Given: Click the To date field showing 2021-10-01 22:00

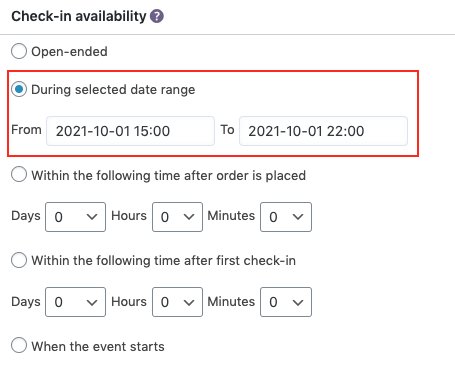Looking at the screenshot, I should [323, 131].
